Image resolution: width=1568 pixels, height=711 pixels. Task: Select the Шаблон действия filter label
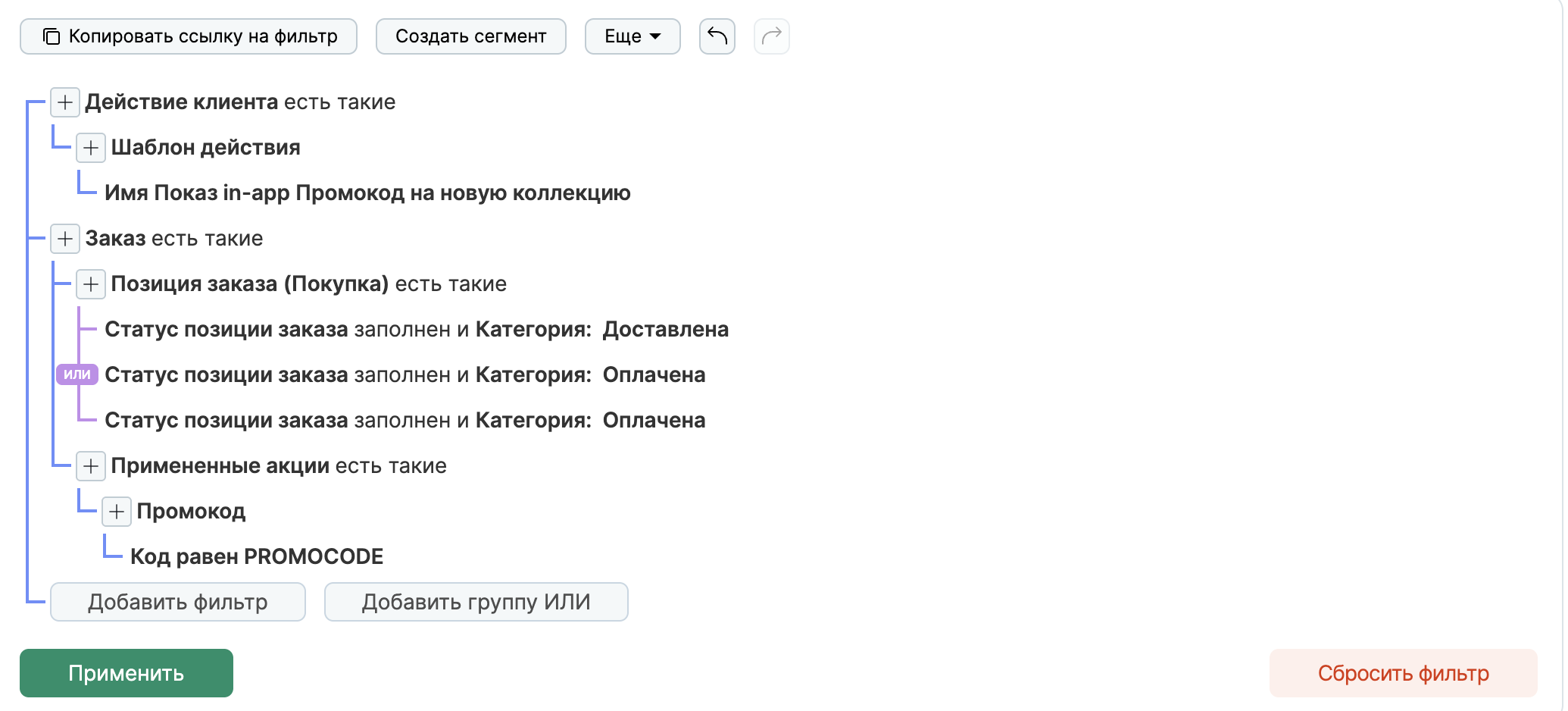point(205,148)
